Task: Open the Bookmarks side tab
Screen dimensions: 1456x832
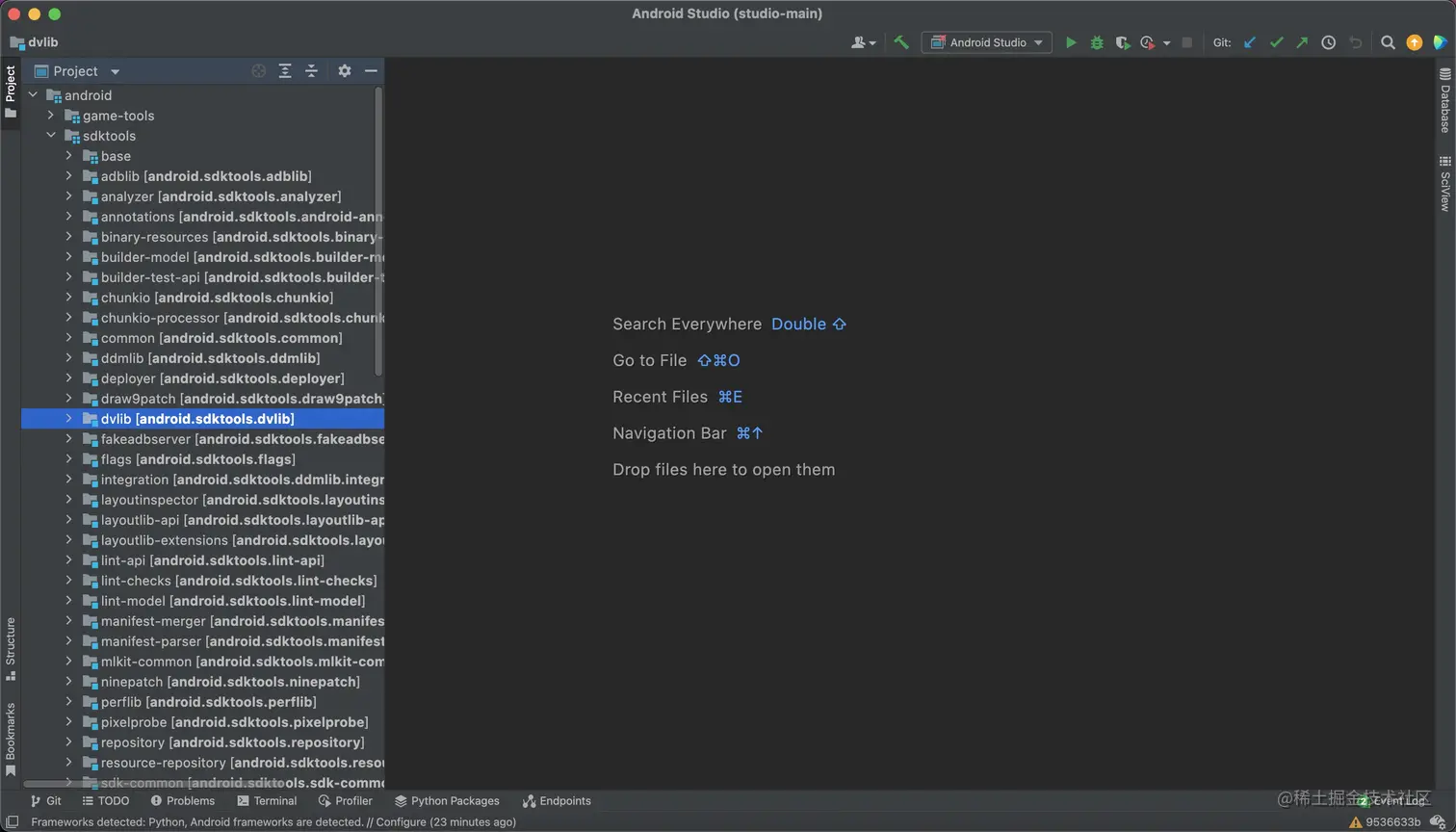Action: [11, 739]
